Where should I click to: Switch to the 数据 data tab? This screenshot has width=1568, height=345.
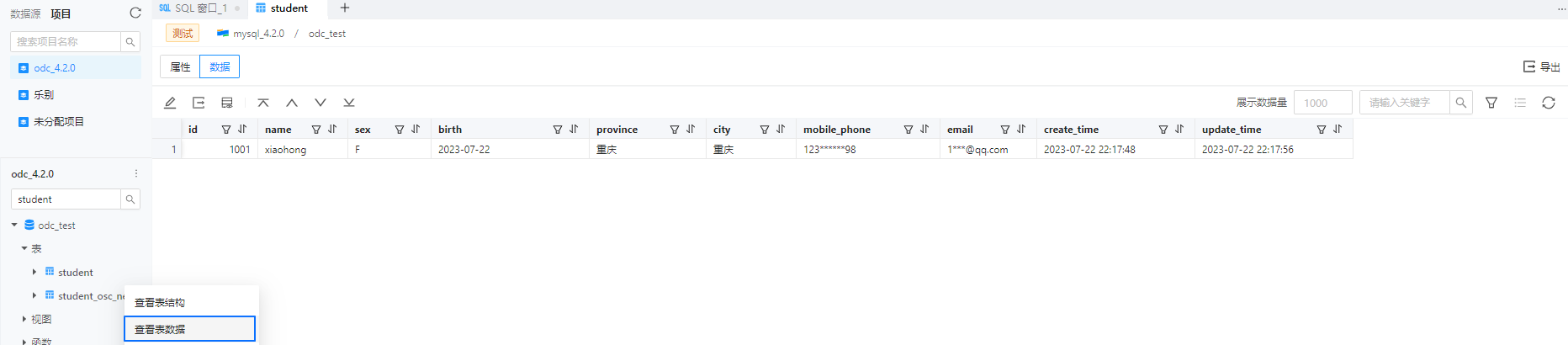click(220, 66)
